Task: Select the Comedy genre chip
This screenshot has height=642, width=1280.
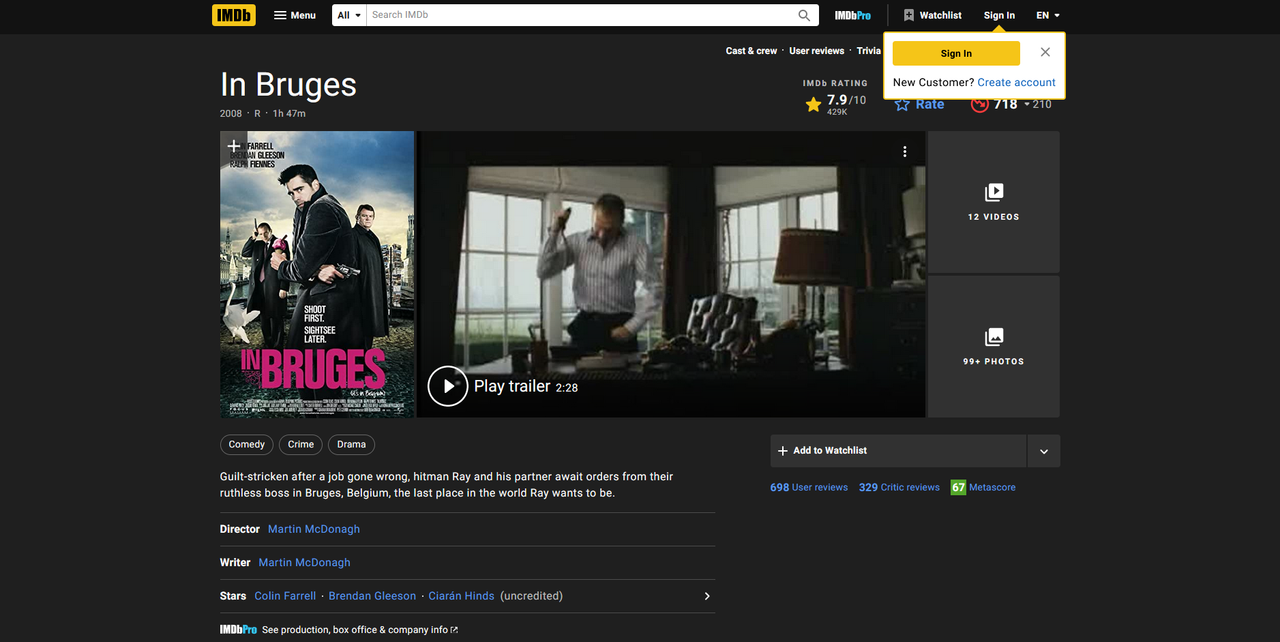Action: coord(247,445)
